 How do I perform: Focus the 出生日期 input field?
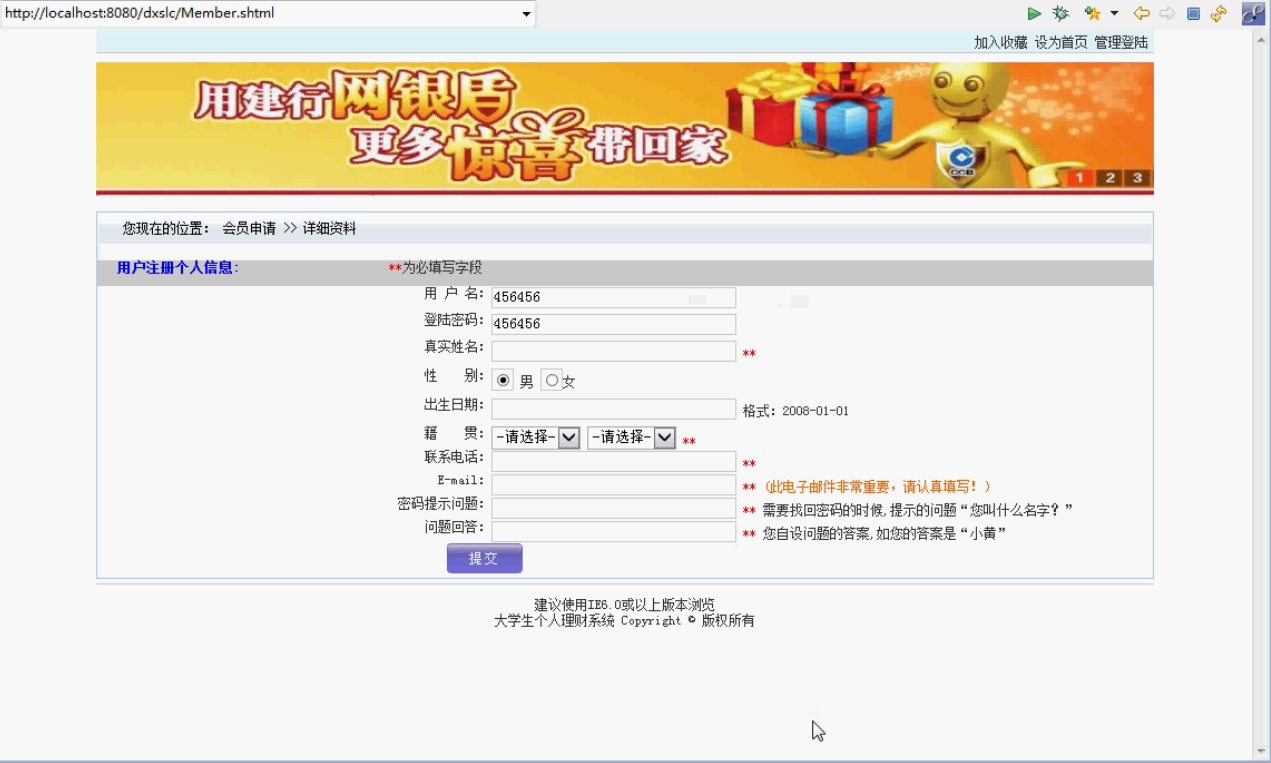(613, 409)
